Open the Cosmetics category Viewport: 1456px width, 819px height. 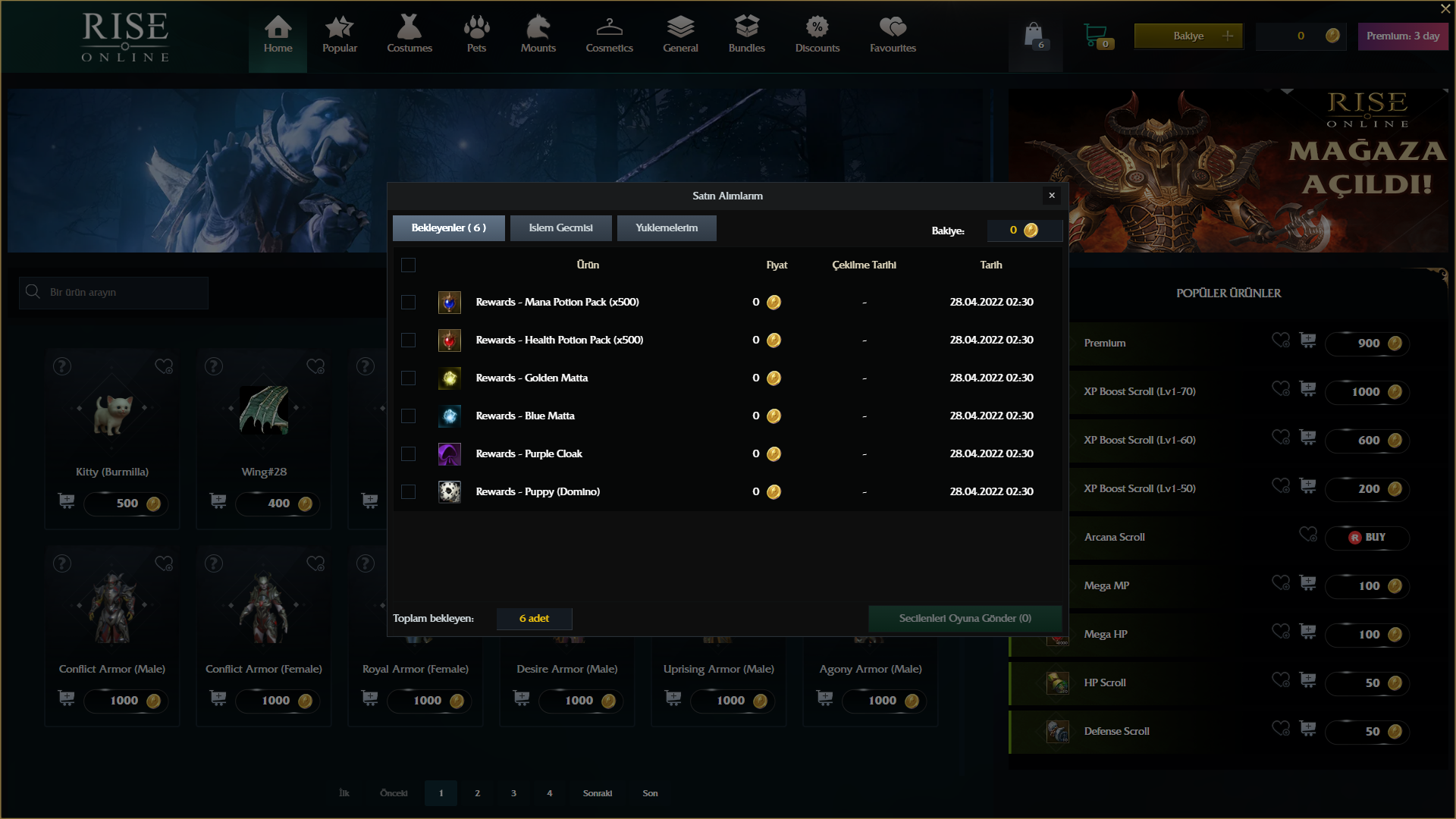[609, 36]
